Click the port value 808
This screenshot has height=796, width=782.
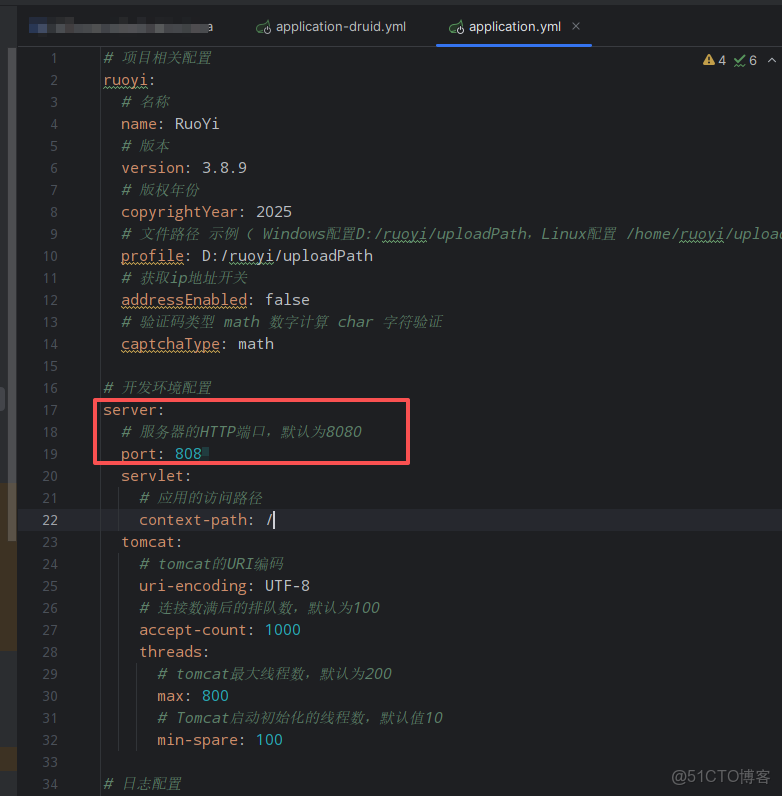[188, 454]
